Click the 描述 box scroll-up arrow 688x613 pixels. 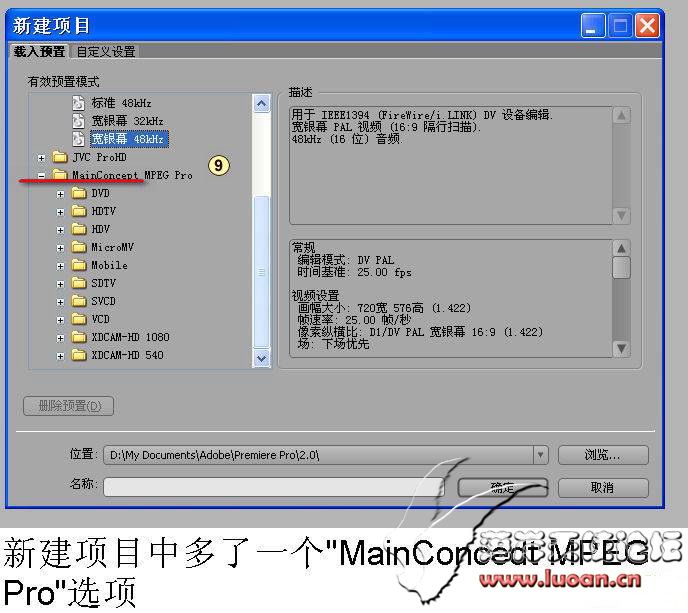pyautogui.click(x=621, y=116)
